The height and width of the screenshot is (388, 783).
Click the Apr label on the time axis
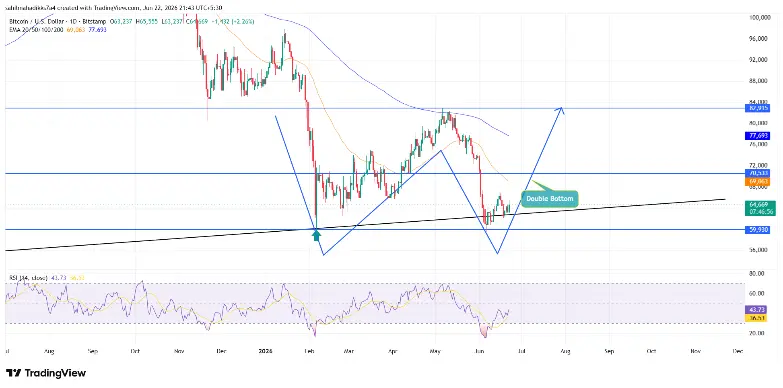tap(393, 351)
